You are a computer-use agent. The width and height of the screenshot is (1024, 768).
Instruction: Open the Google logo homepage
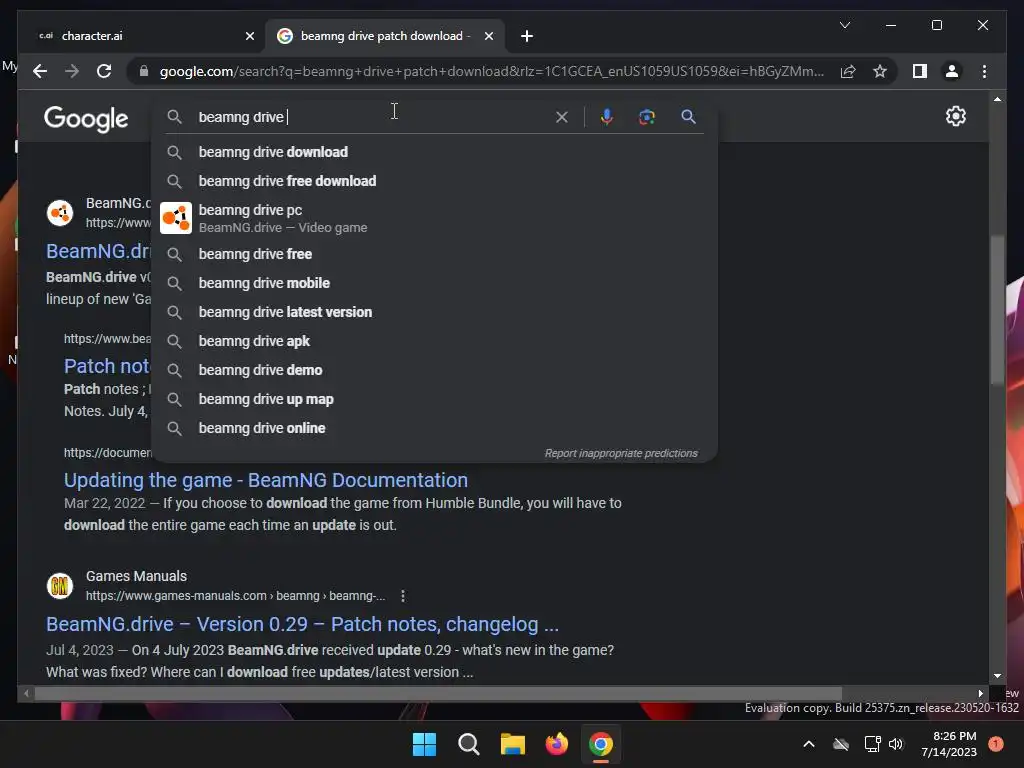tap(86, 119)
